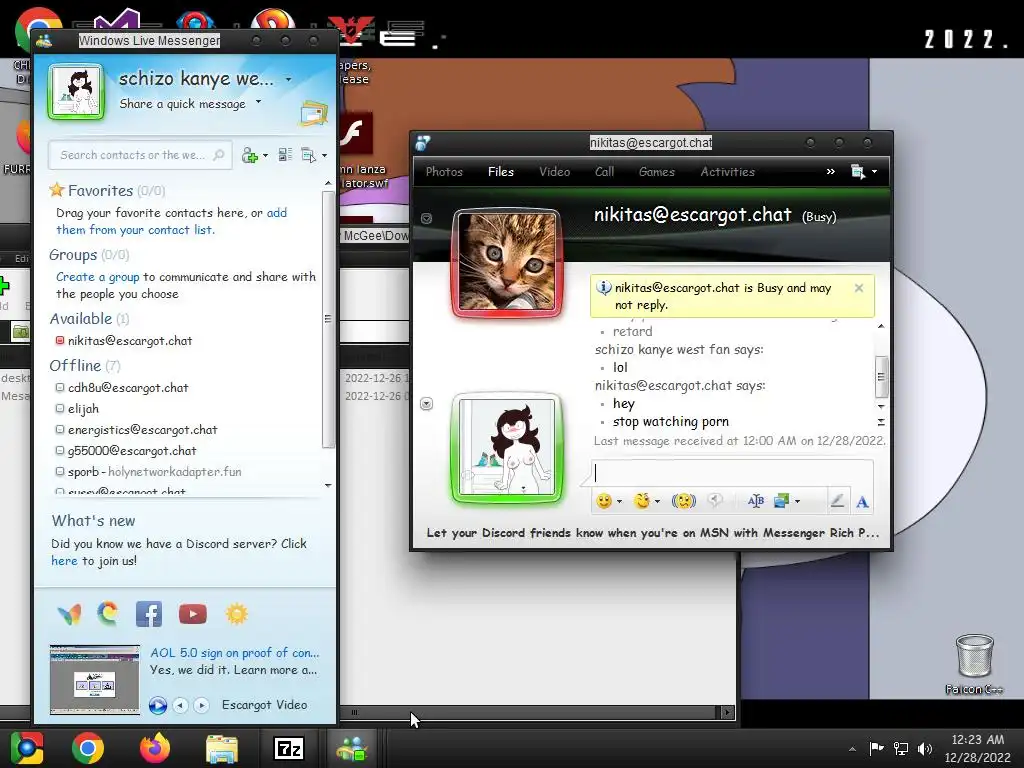Show hidden tray icons arrow
1024x768 pixels.
(x=852, y=749)
